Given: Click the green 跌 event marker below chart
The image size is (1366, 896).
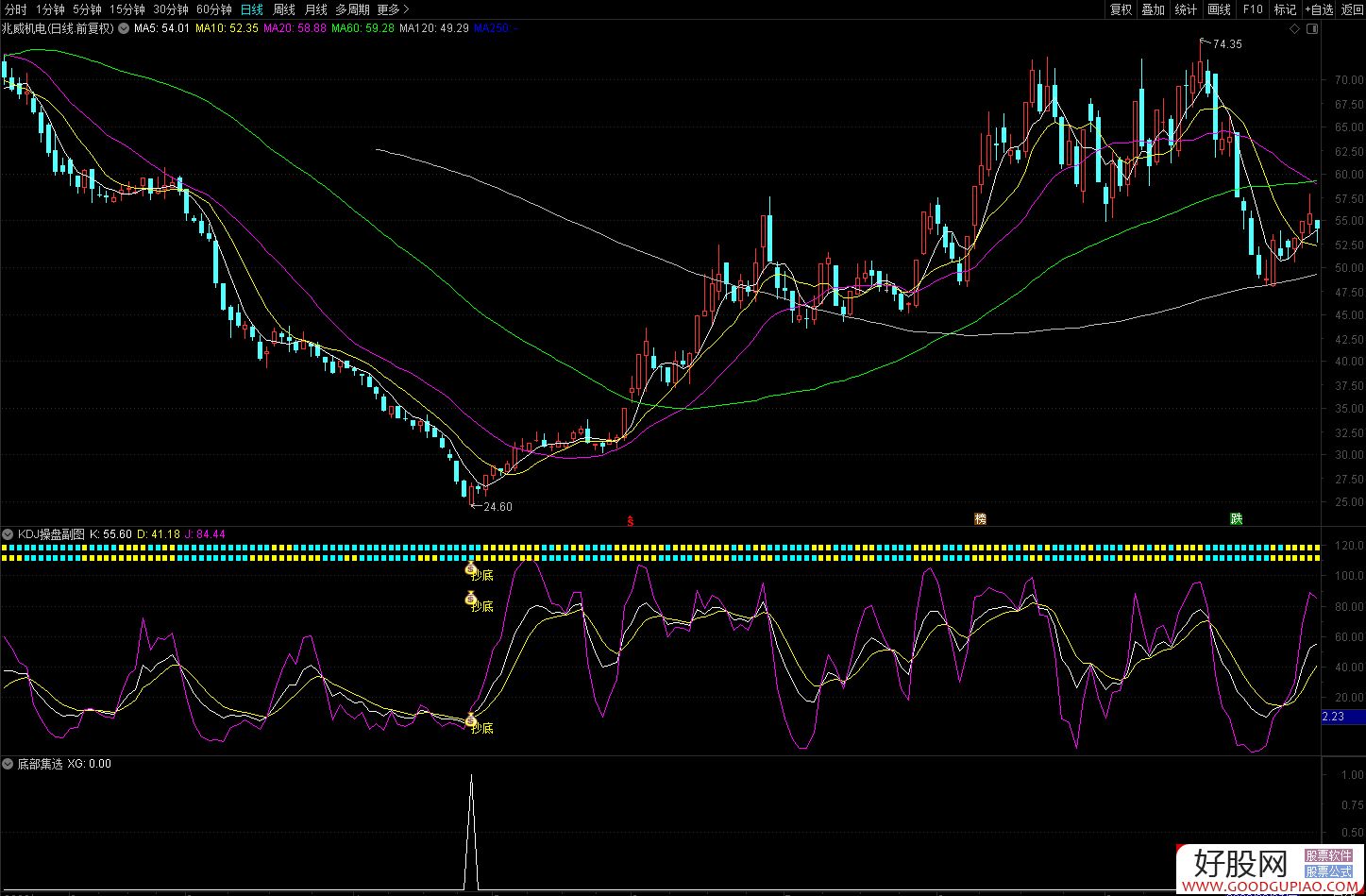Looking at the screenshot, I should point(1236,519).
